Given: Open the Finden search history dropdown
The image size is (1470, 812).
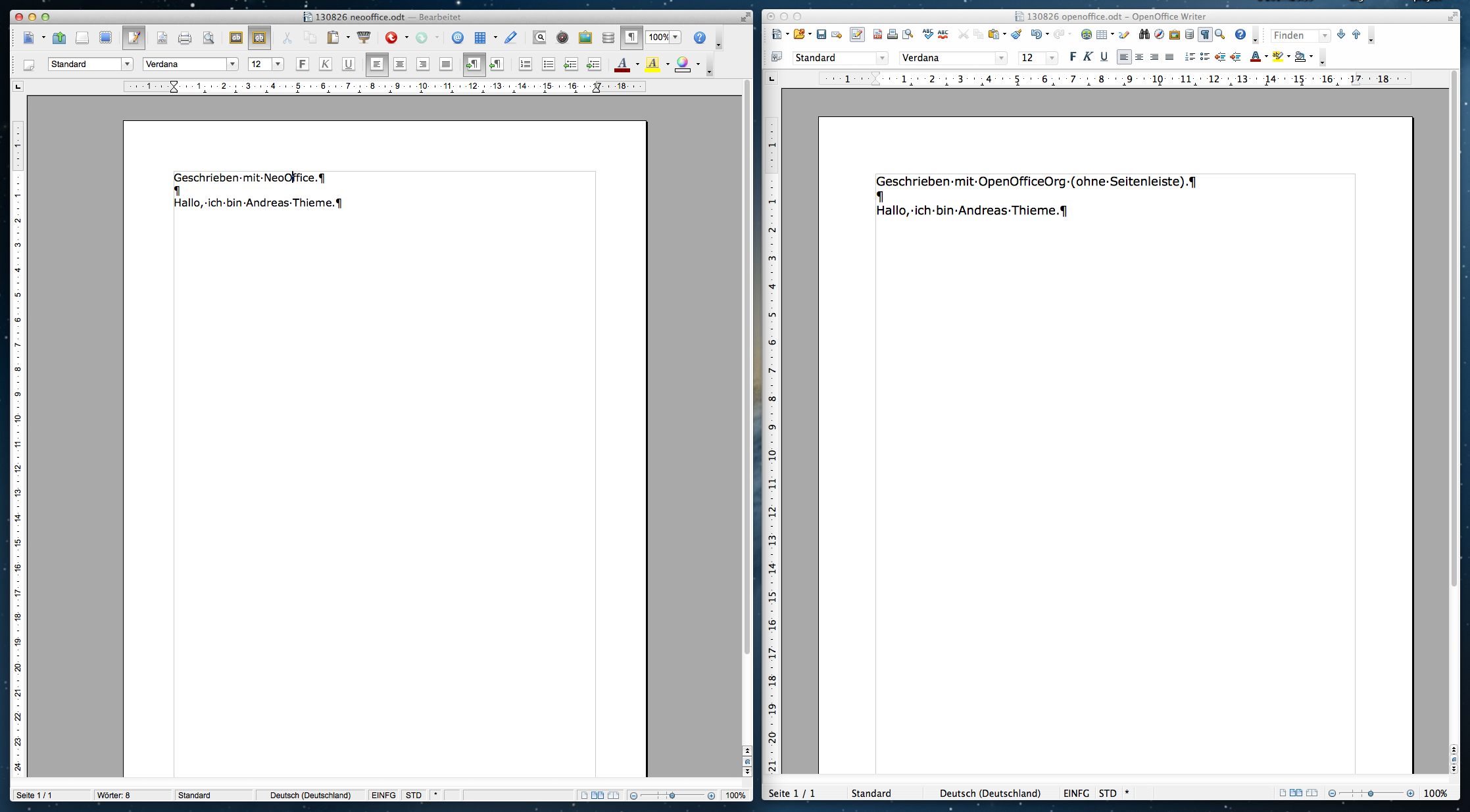Looking at the screenshot, I should (1325, 36).
